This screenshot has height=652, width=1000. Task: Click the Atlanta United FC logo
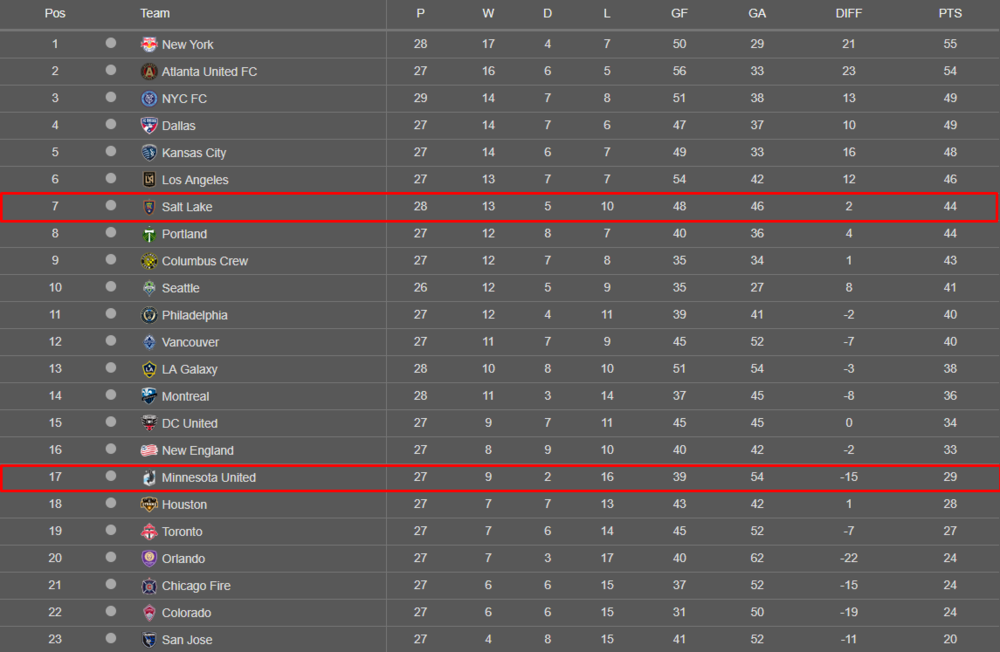click(x=149, y=71)
